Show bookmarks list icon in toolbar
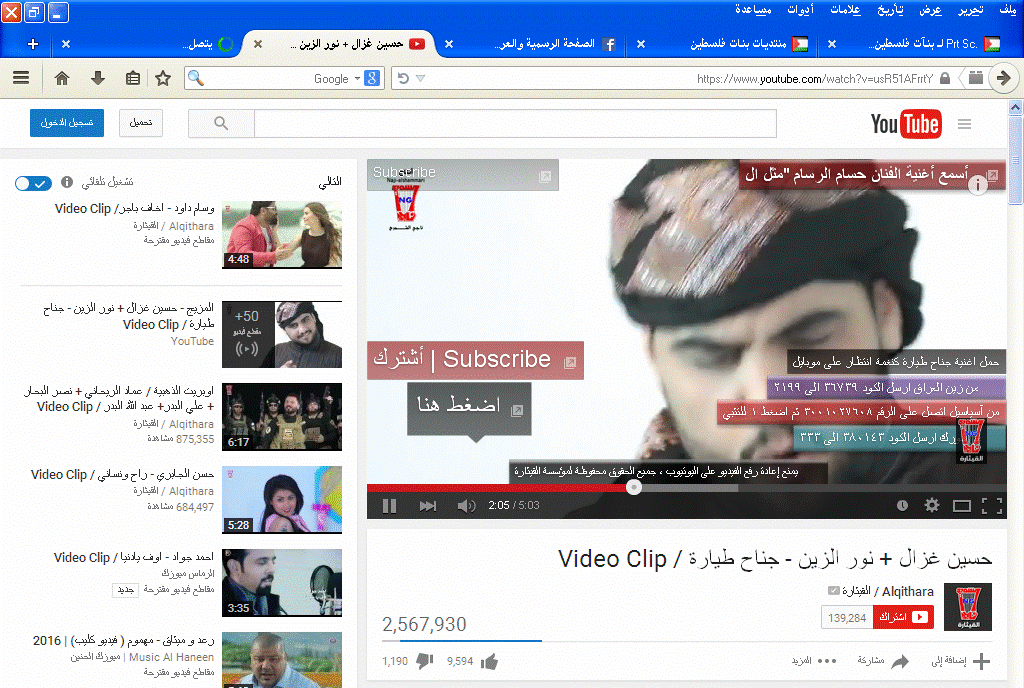1024x688 pixels. coord(133,78)
